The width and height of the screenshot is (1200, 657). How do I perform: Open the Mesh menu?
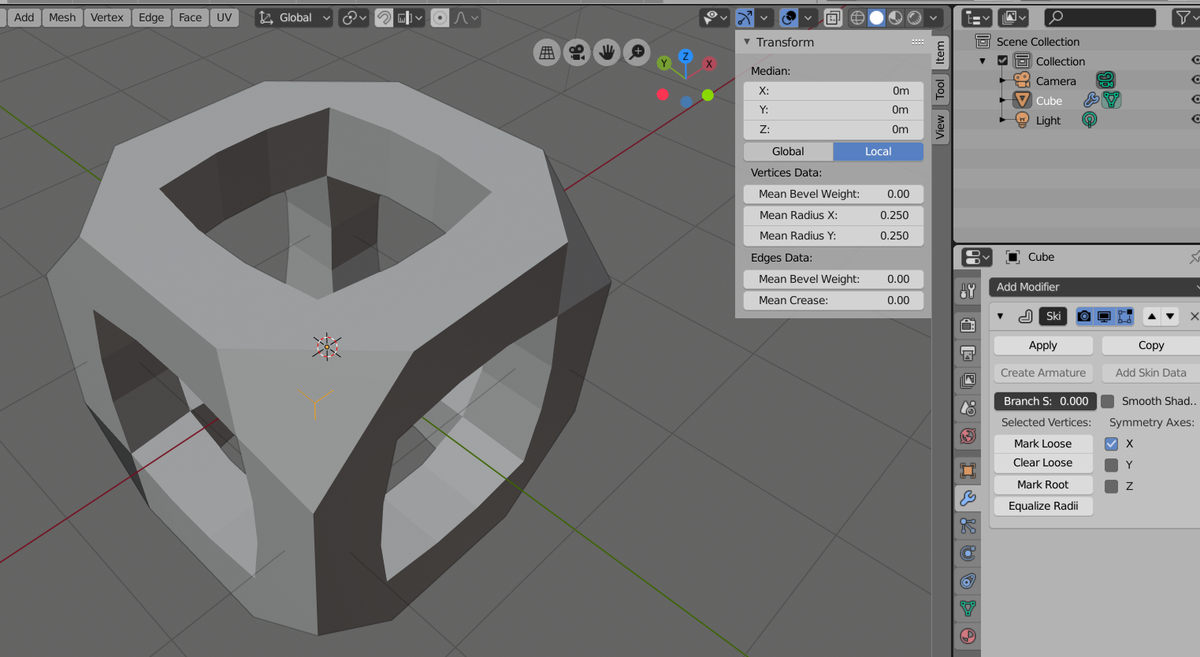(x=62, y=18)
